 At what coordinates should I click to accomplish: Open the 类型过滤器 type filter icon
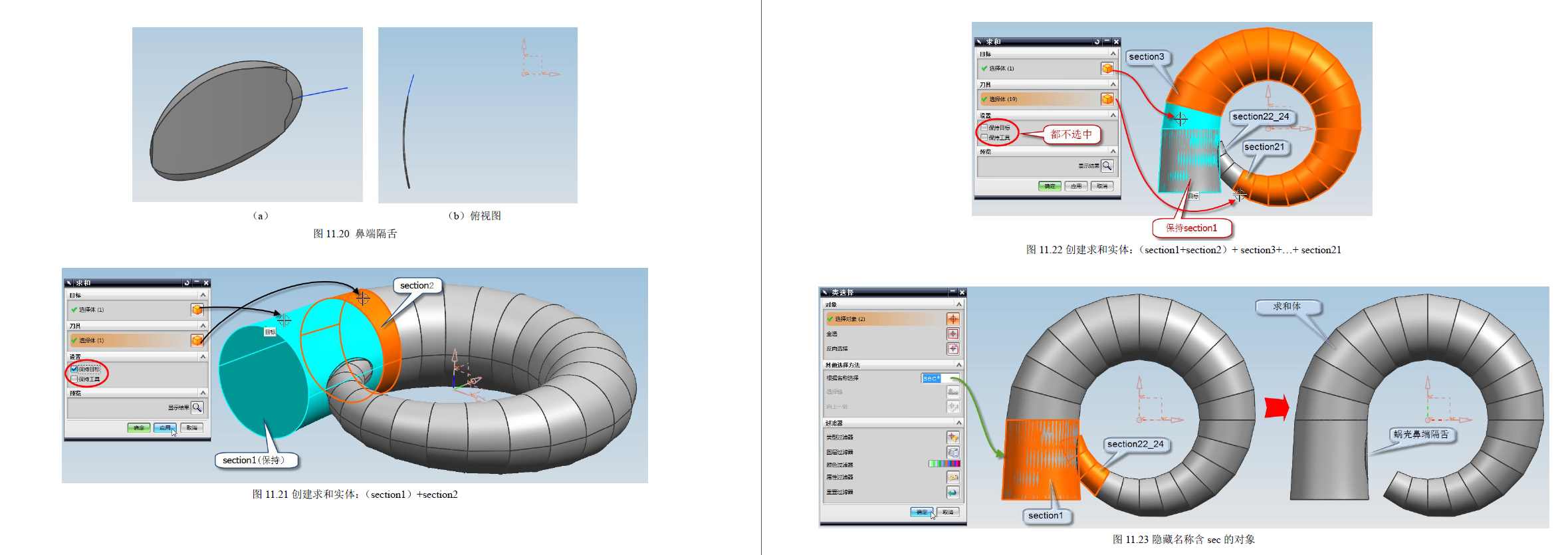952,437
